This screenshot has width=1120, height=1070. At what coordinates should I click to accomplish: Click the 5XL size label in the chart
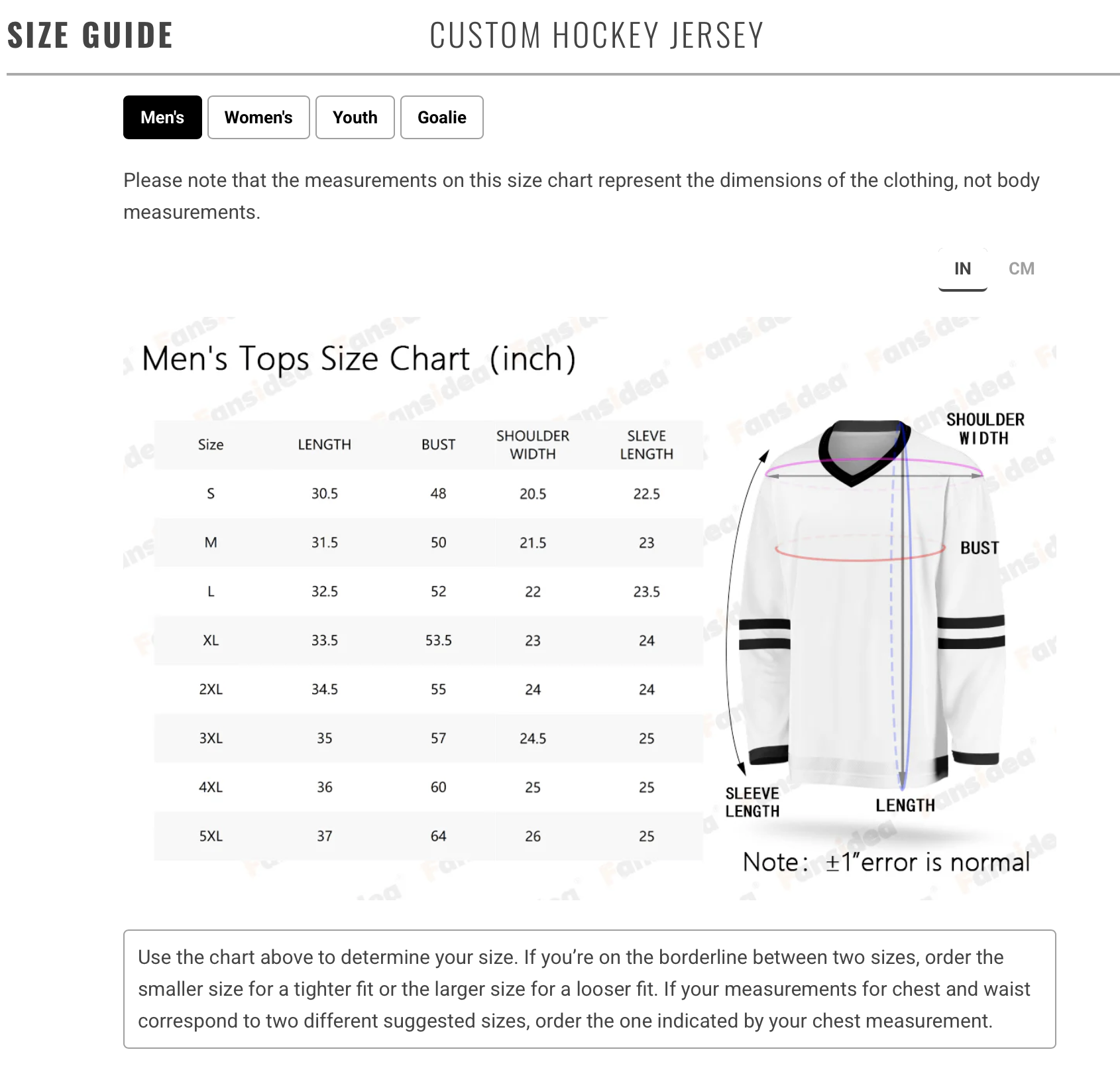[211, 836]
